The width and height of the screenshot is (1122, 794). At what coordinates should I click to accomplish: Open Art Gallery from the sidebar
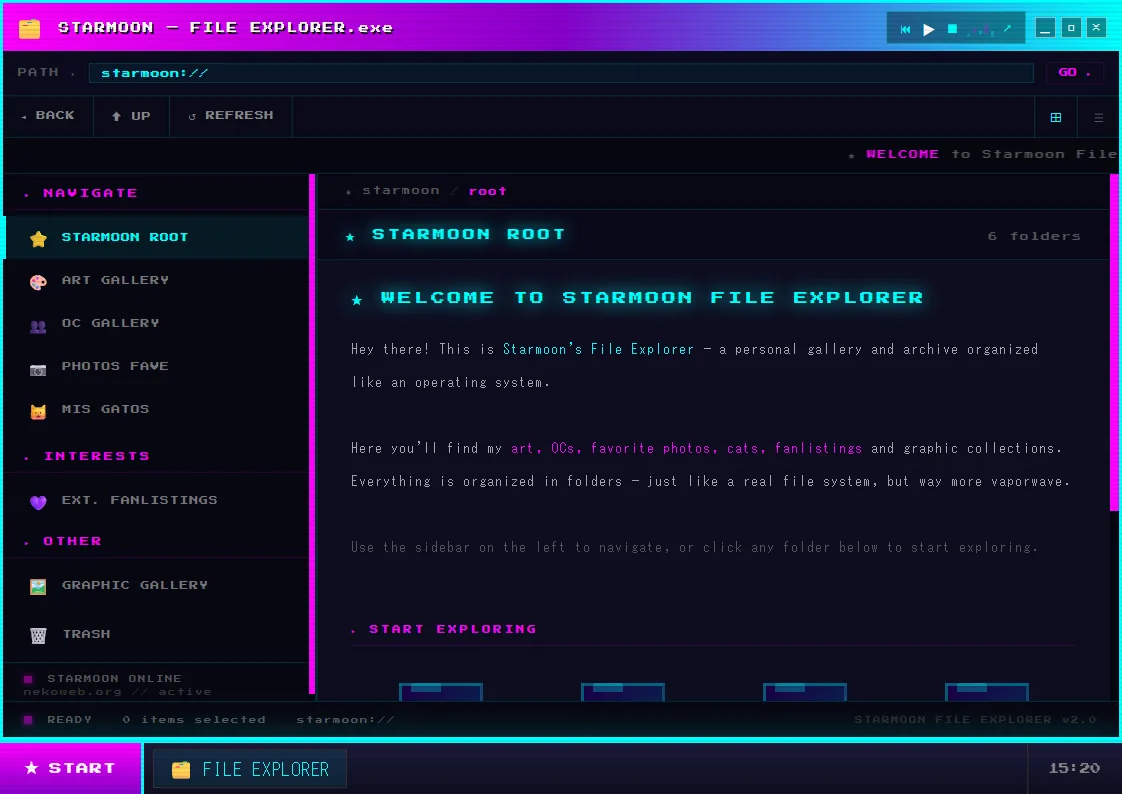point(157,280)
